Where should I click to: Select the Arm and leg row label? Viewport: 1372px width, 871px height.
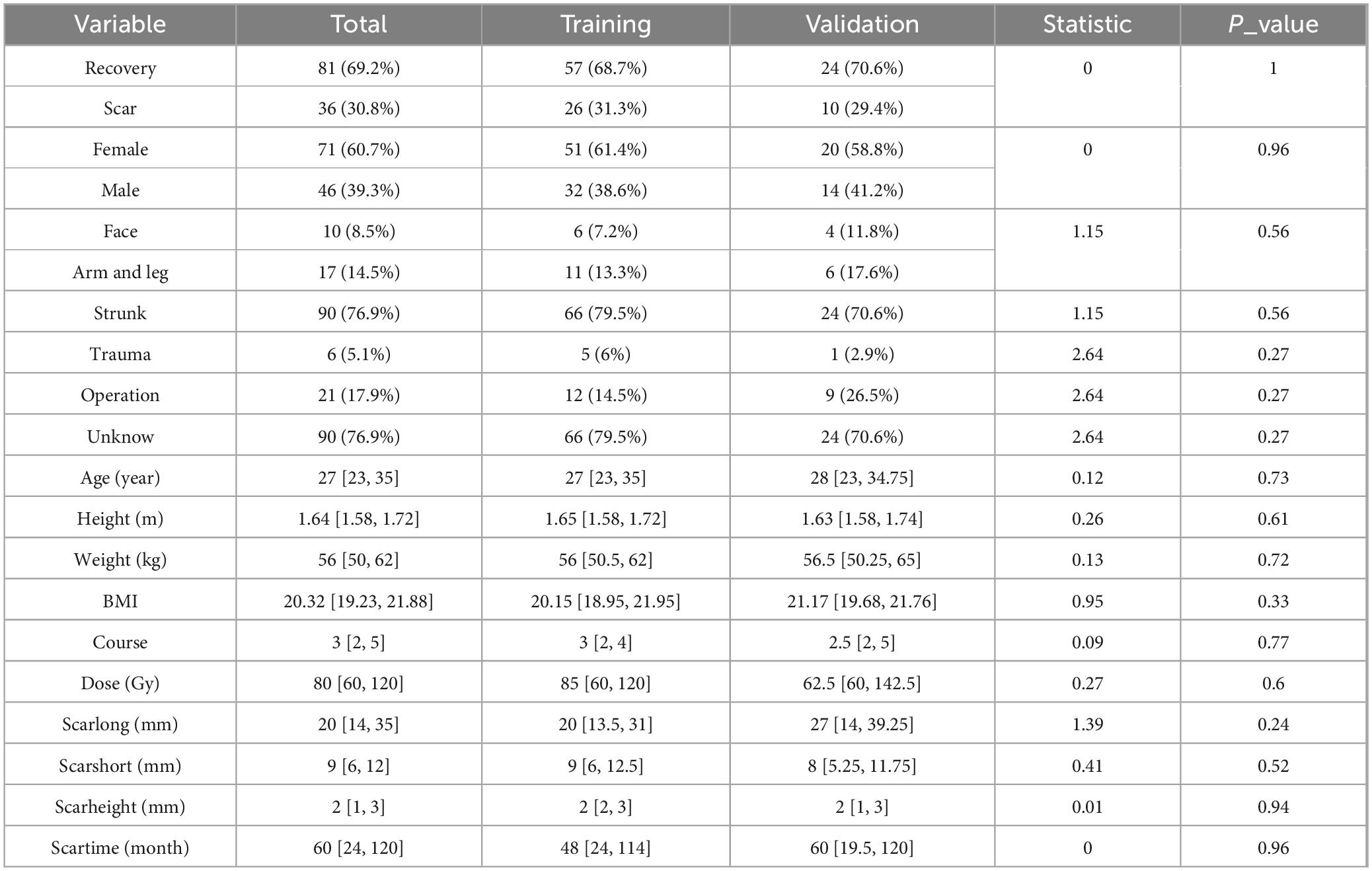point(120,272)
